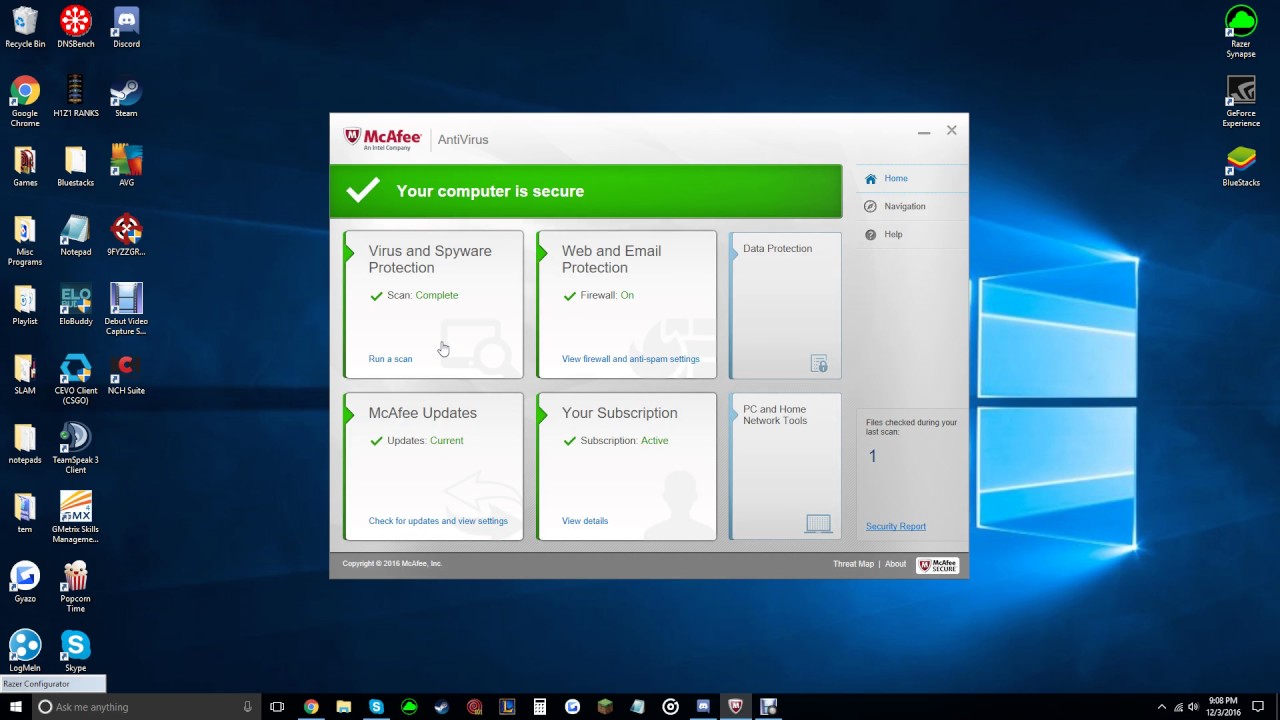
Task: Open the Virus and Spyware Protection tile
Action: click(x=433, y=305)
